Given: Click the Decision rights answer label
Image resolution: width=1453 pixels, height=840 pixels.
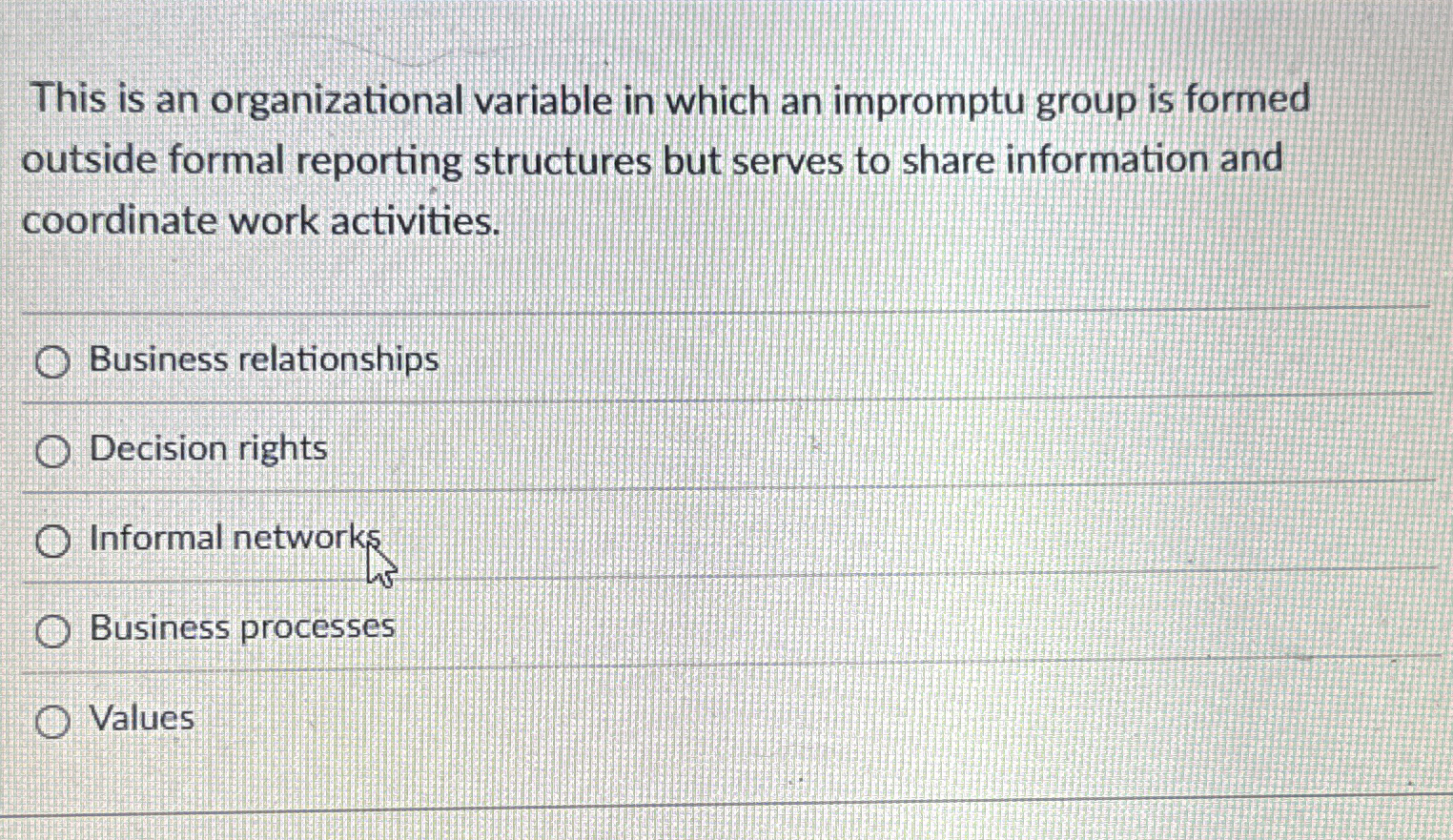Looking at the screenshot, I should [x=208, y=448].
